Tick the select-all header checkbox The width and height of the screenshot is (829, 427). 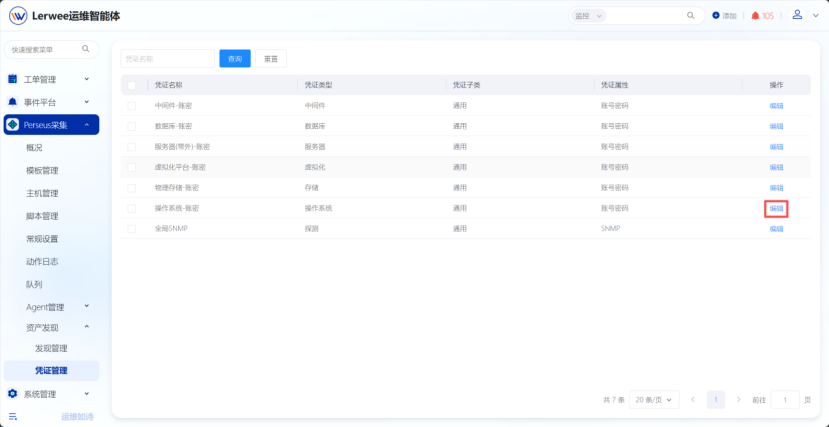tap(132, 85)
